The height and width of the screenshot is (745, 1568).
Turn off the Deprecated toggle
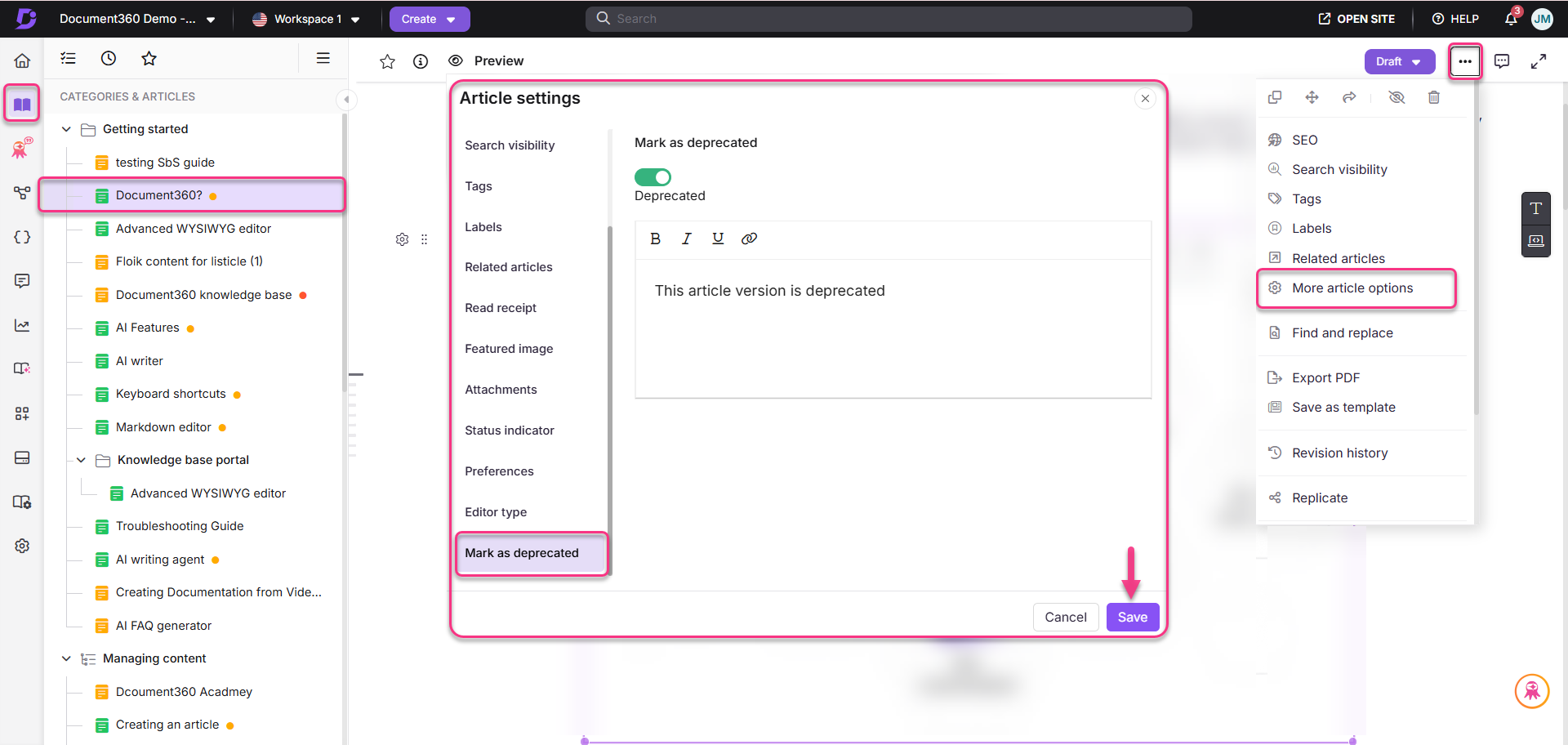(652, 176)
